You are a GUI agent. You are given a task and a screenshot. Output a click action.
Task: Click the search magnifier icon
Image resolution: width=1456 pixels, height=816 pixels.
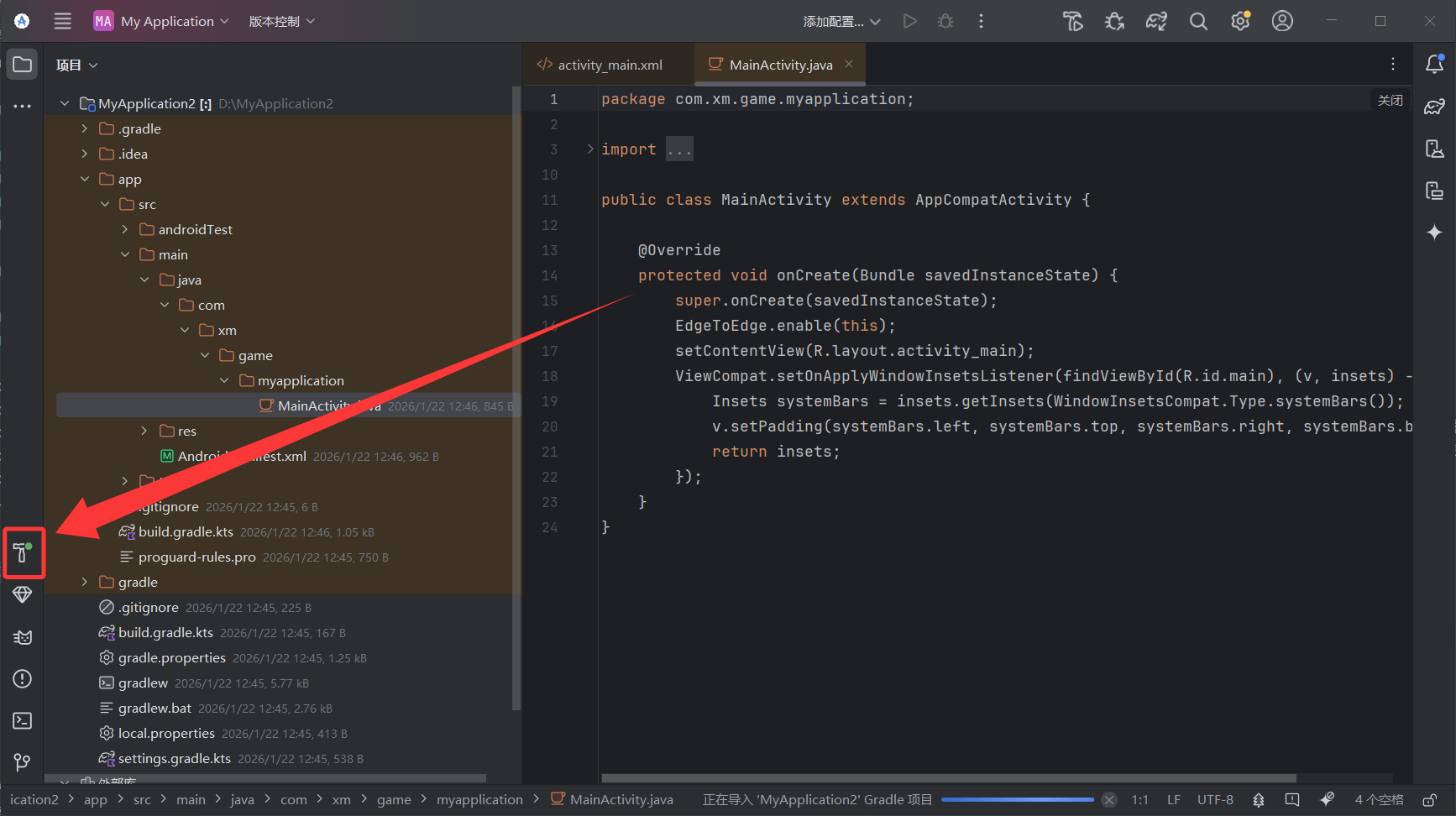1198,22
